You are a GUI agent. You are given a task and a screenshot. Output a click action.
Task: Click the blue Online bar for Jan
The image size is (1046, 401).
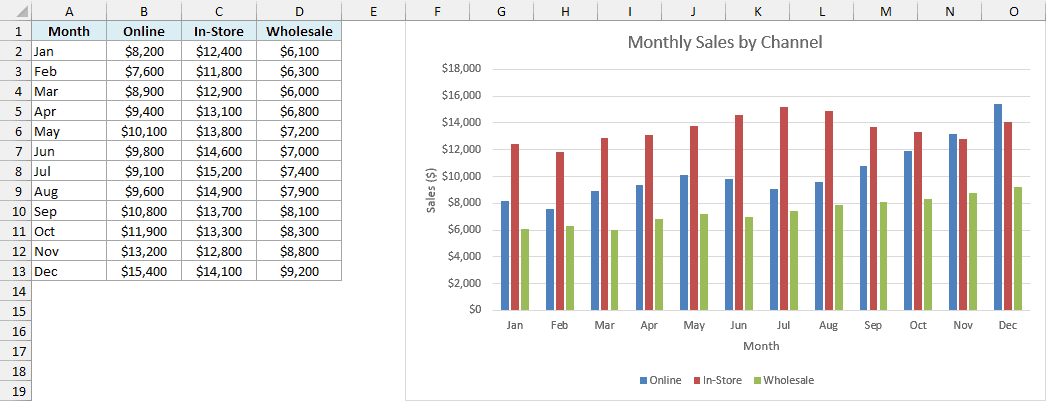pyautogui.click(x=505, y=256)
